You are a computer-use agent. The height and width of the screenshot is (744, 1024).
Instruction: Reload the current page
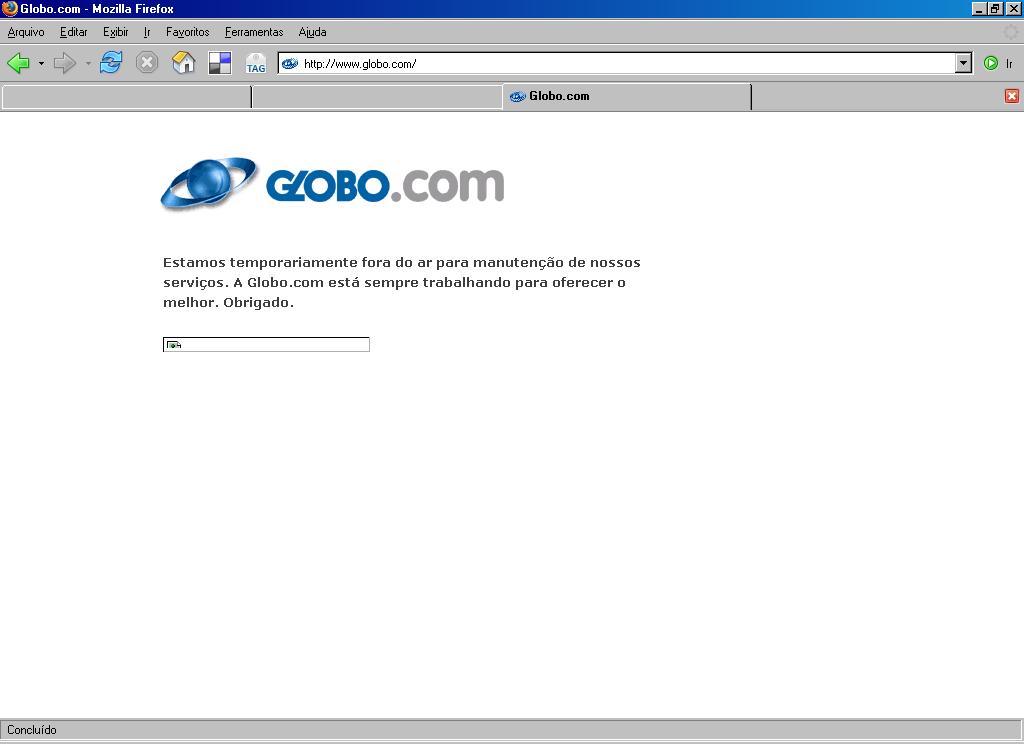(111, 63)
